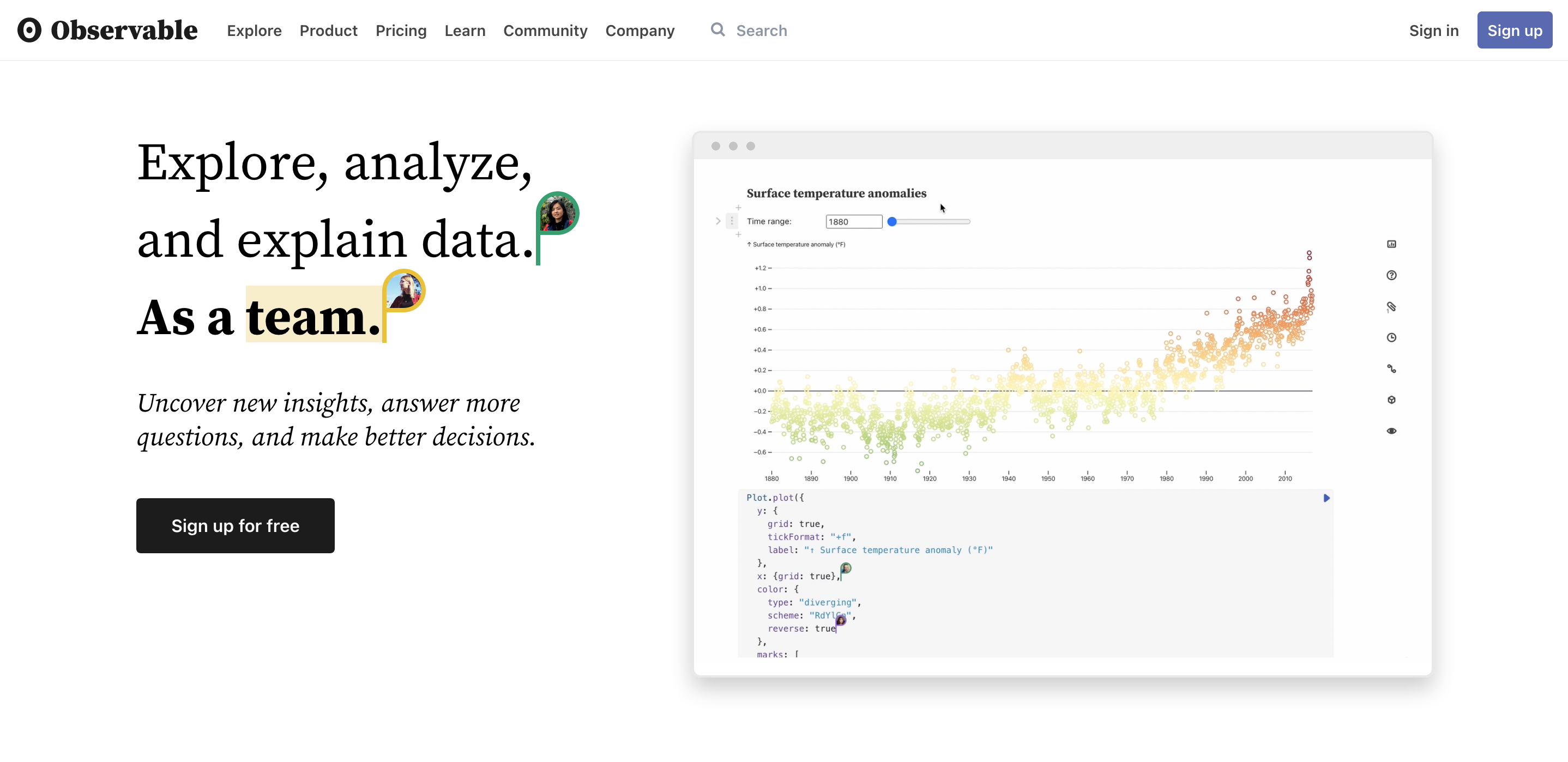Expand the Company dropdown navigation item
This screenshot has width=1568, height=762.
point(640,30)
